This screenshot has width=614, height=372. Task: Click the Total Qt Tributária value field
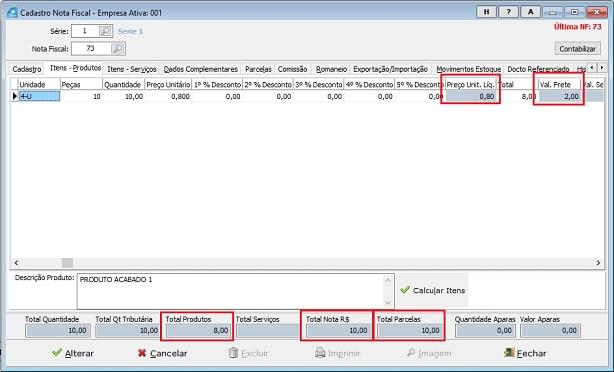[x=127, y=331]
